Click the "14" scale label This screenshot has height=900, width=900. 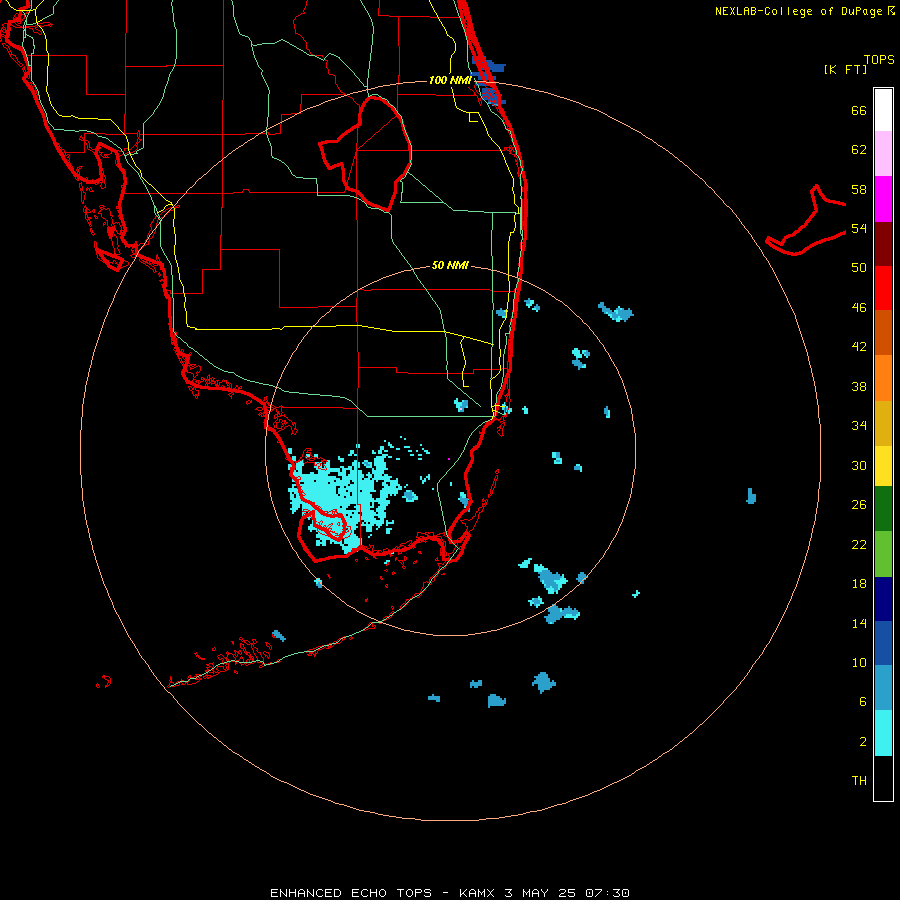pos(859,623)
